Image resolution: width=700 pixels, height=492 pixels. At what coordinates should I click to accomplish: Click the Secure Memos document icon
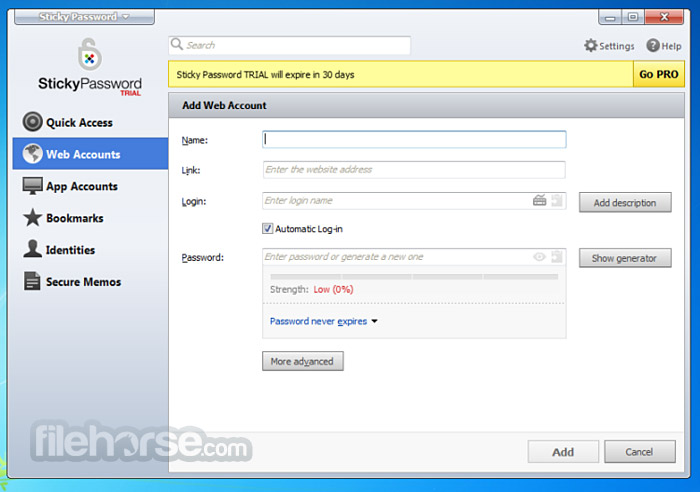pos(32,281)
